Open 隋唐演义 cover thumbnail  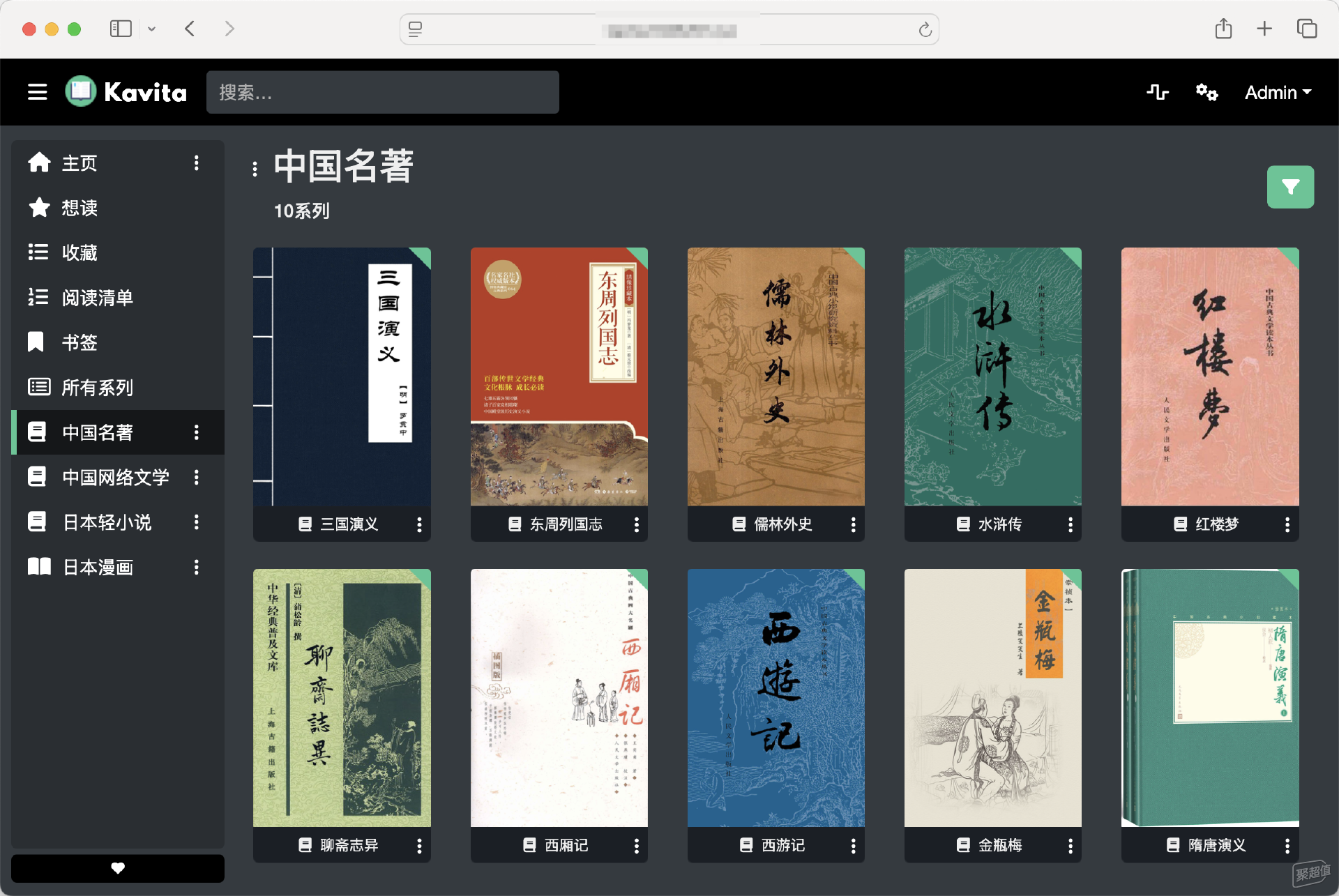(x=1210, y=698)
